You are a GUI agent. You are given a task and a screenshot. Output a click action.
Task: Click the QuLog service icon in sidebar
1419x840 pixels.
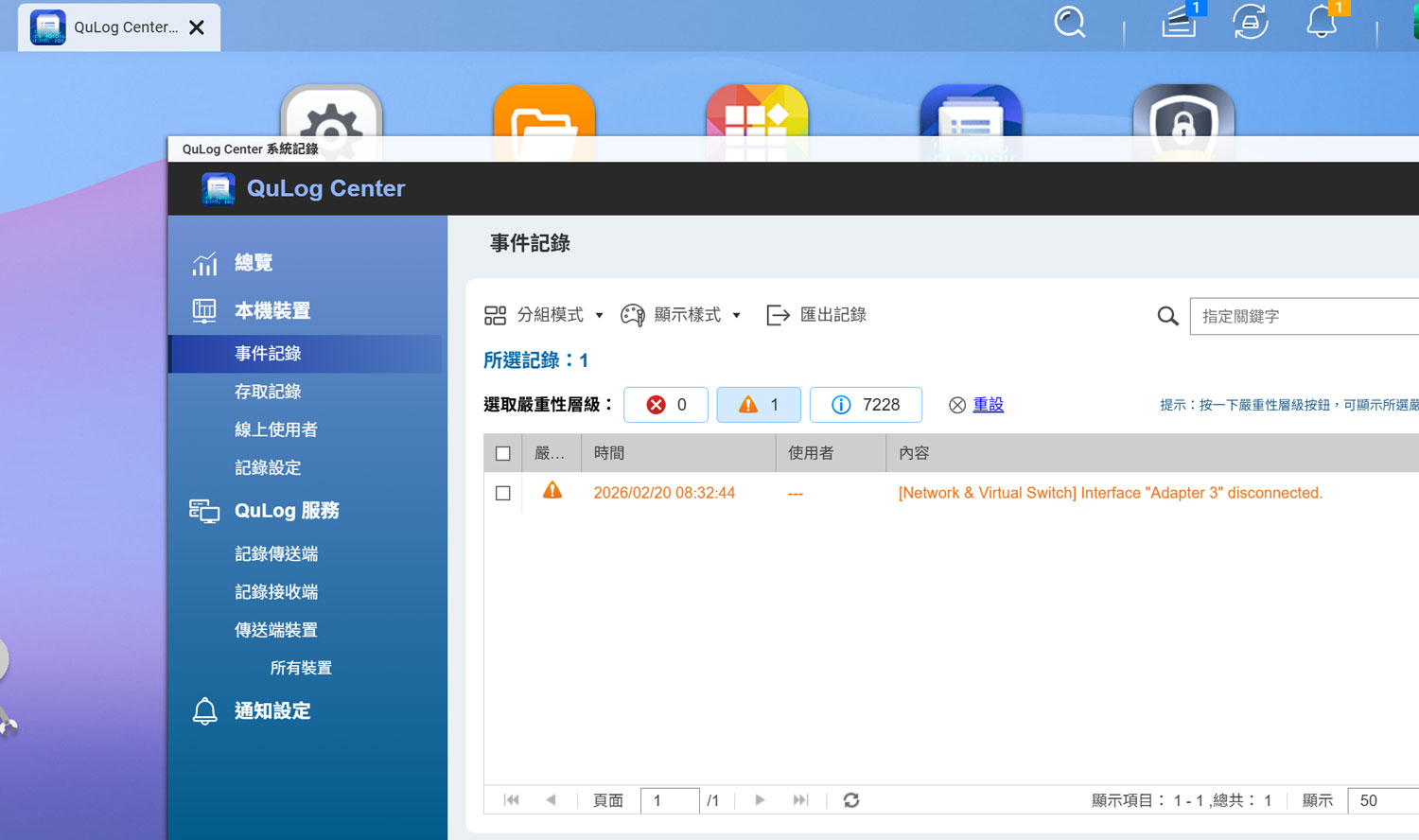(x=204, y=511)
